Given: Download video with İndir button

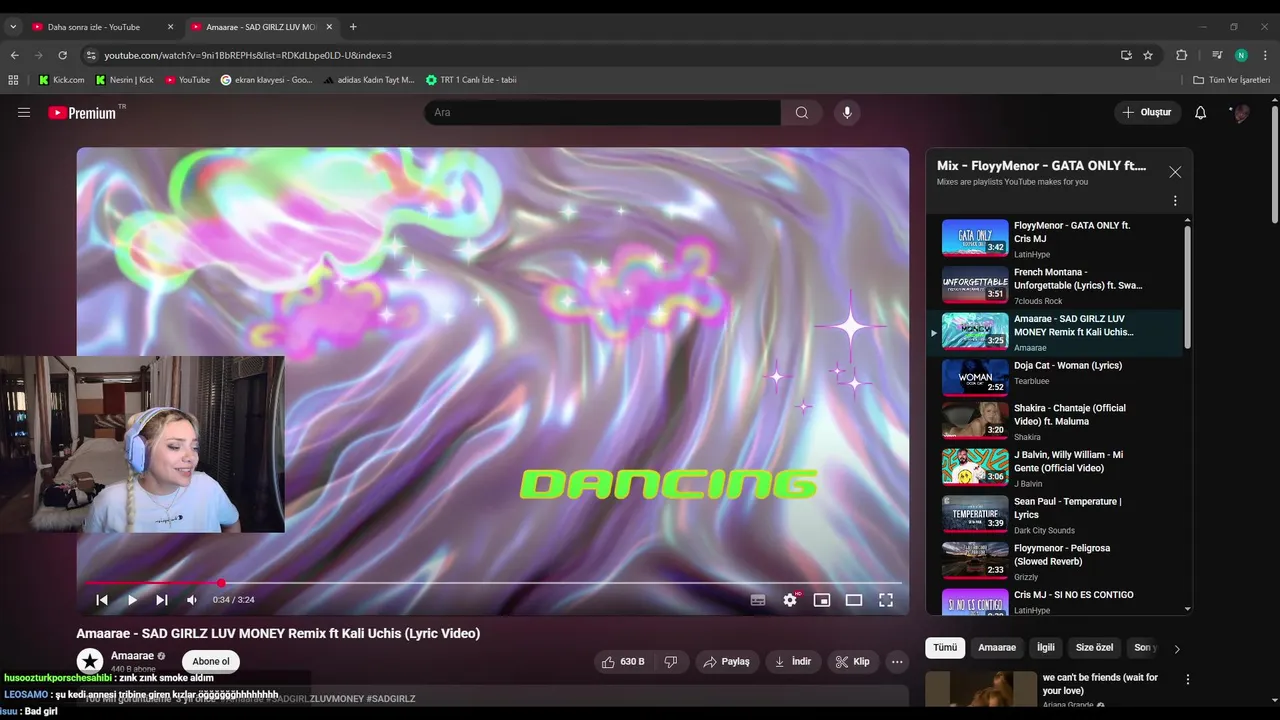Looking at the screenshot, I should [793, 662].
